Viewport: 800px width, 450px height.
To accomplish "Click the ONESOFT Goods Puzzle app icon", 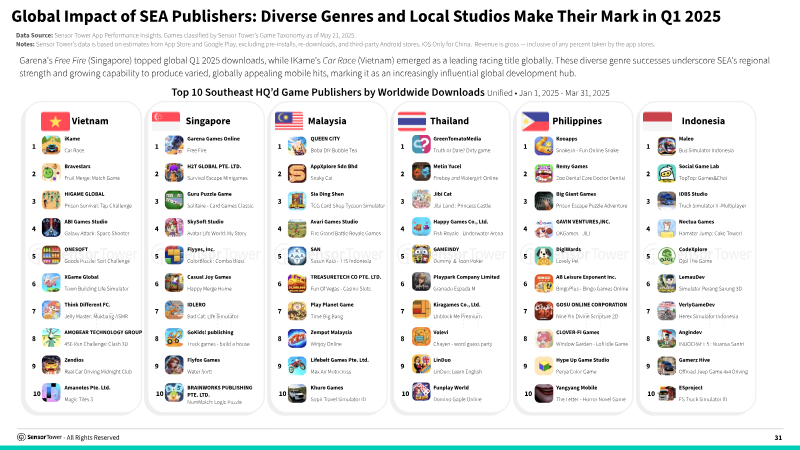I will click(x=51, y=256).
